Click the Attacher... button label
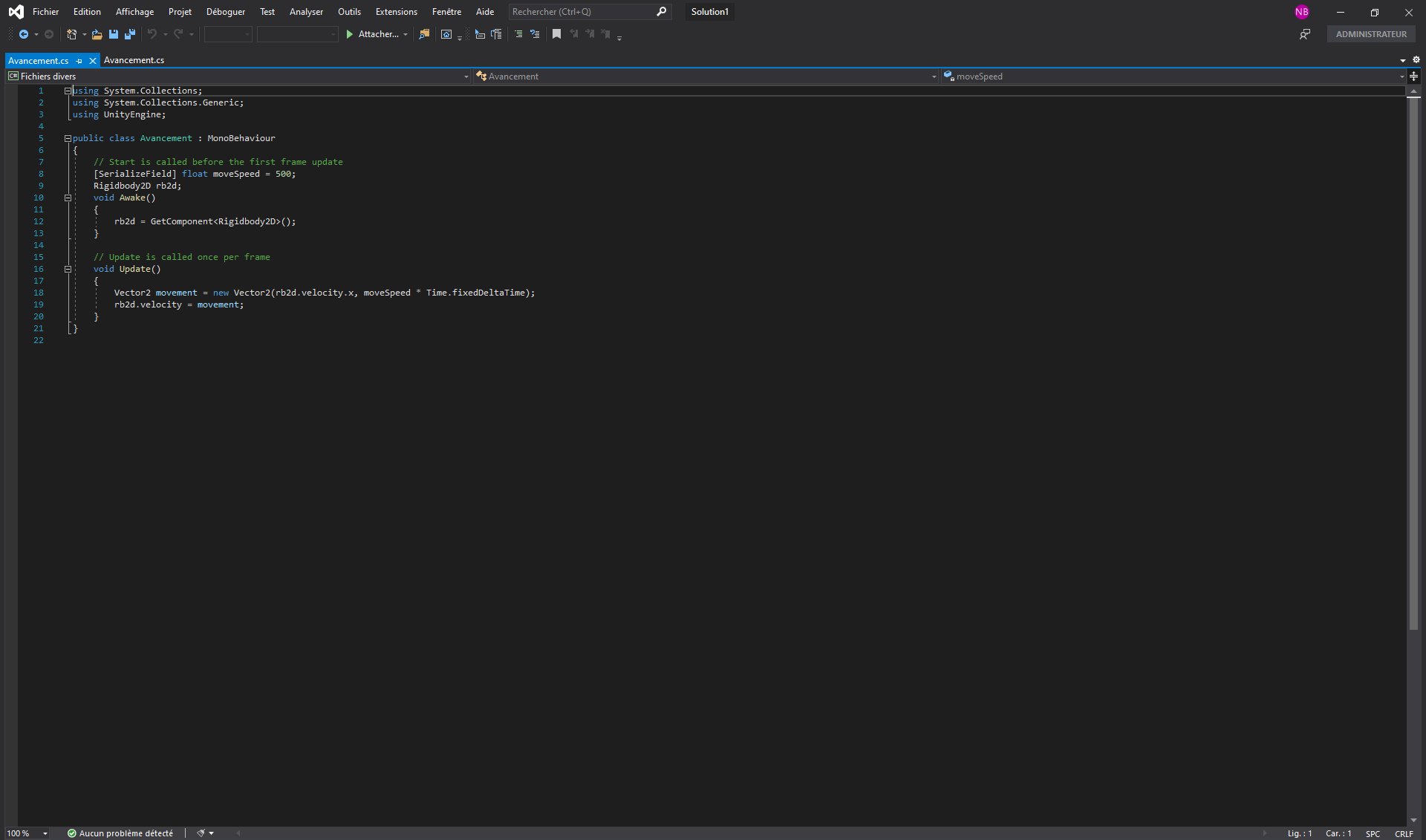Screen dimensions: 1426x840 379,34
